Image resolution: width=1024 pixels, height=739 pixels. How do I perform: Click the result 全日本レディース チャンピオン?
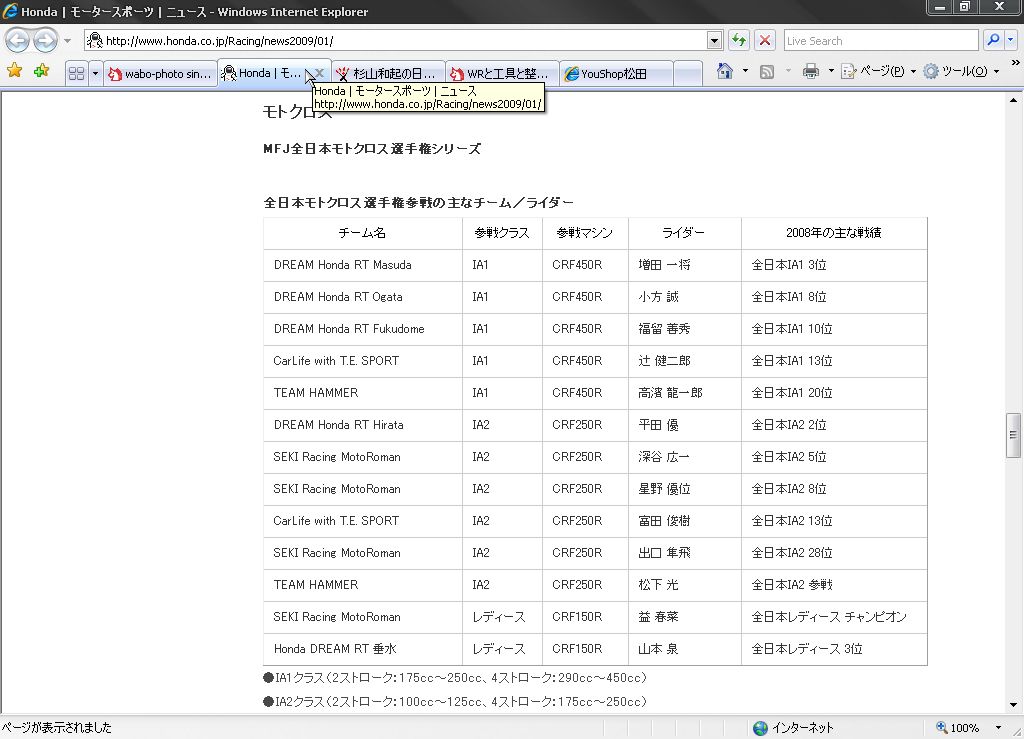[829, 617]
